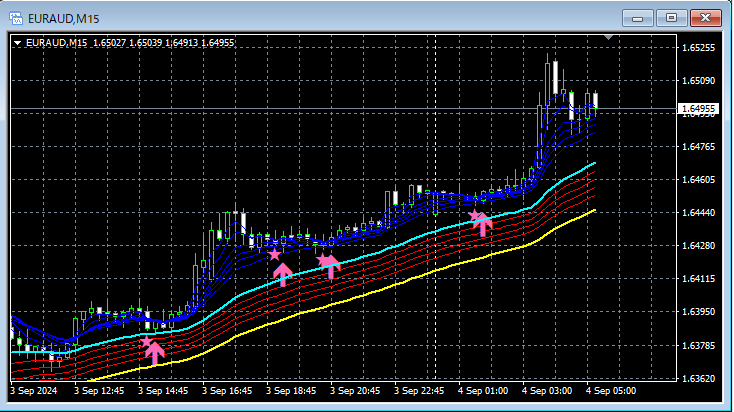The height and width of the screenshot is (412, 734).
Task: Click the 4 Sep 05:00 time label
Action: (611, 390)
